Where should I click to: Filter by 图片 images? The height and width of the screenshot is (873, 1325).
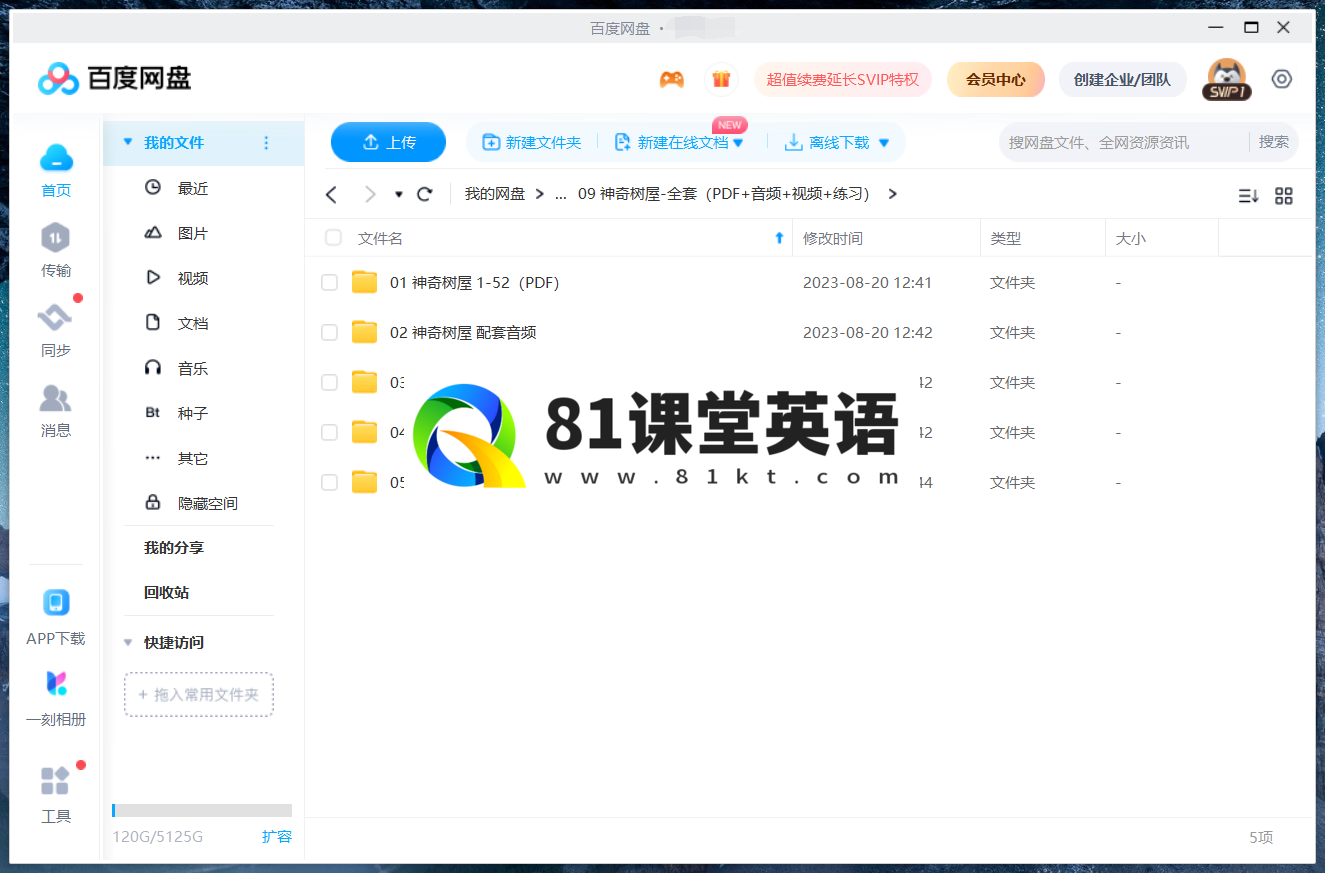tap(193, 233)
